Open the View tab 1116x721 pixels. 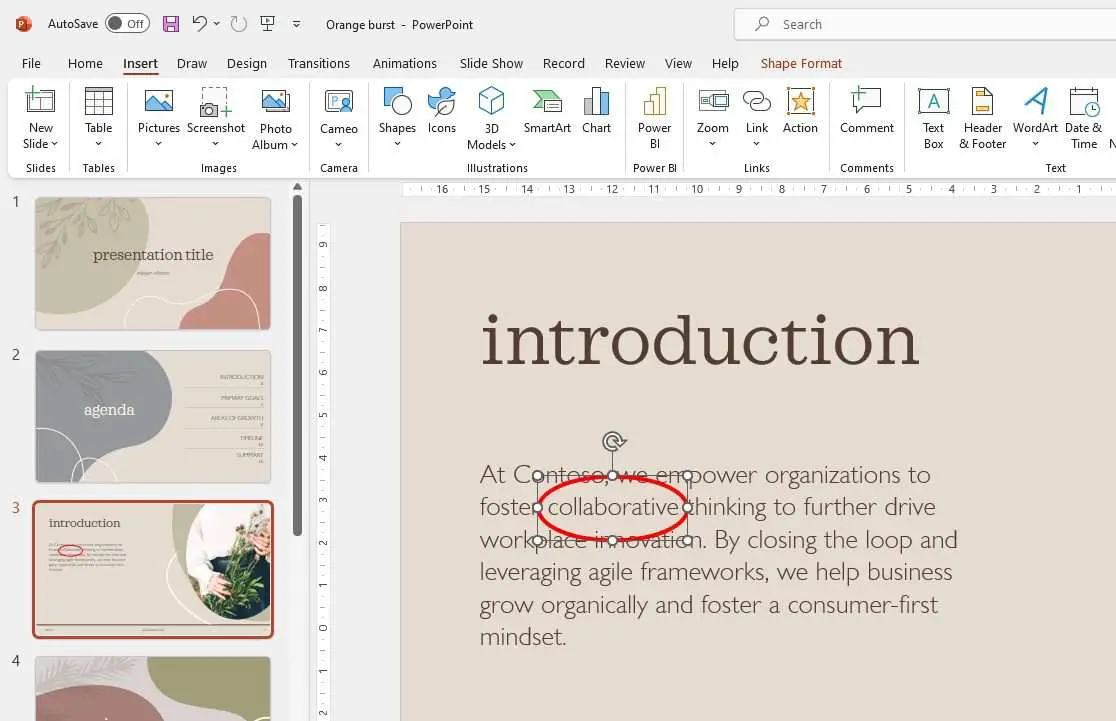pos(678,63)
